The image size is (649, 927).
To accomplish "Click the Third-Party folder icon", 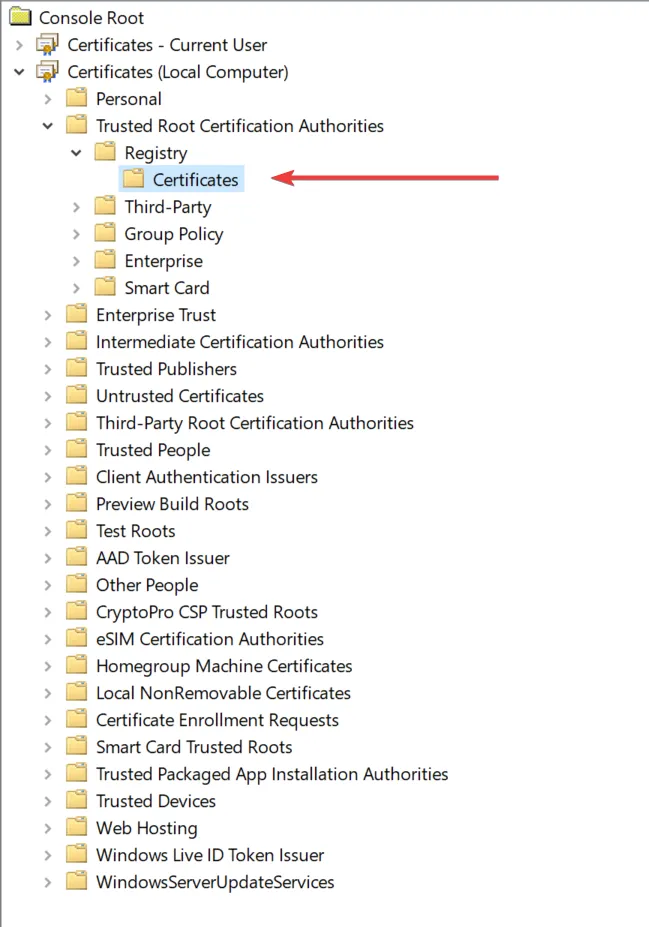I will pos(105,206).
